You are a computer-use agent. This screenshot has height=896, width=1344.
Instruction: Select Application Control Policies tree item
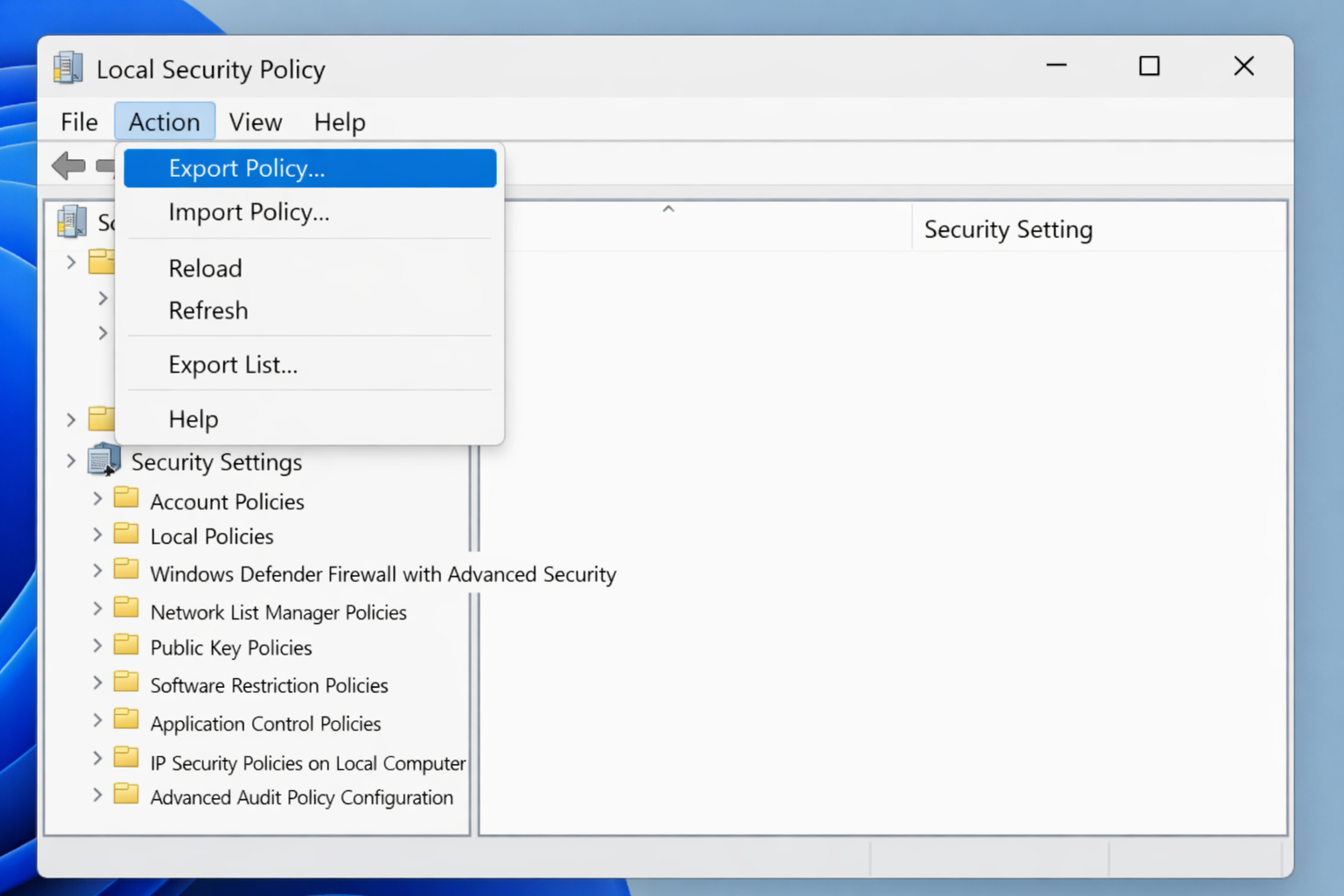click(266, 724)
